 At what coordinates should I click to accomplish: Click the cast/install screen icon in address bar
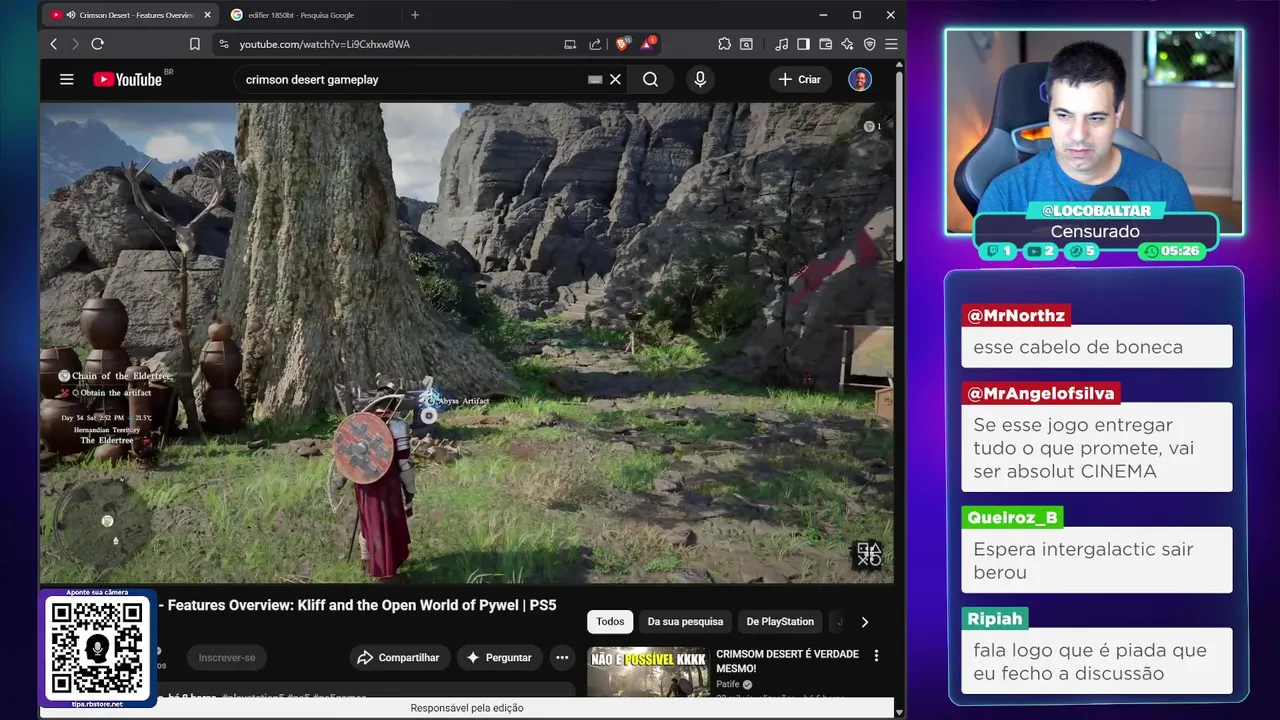[570, 44]
